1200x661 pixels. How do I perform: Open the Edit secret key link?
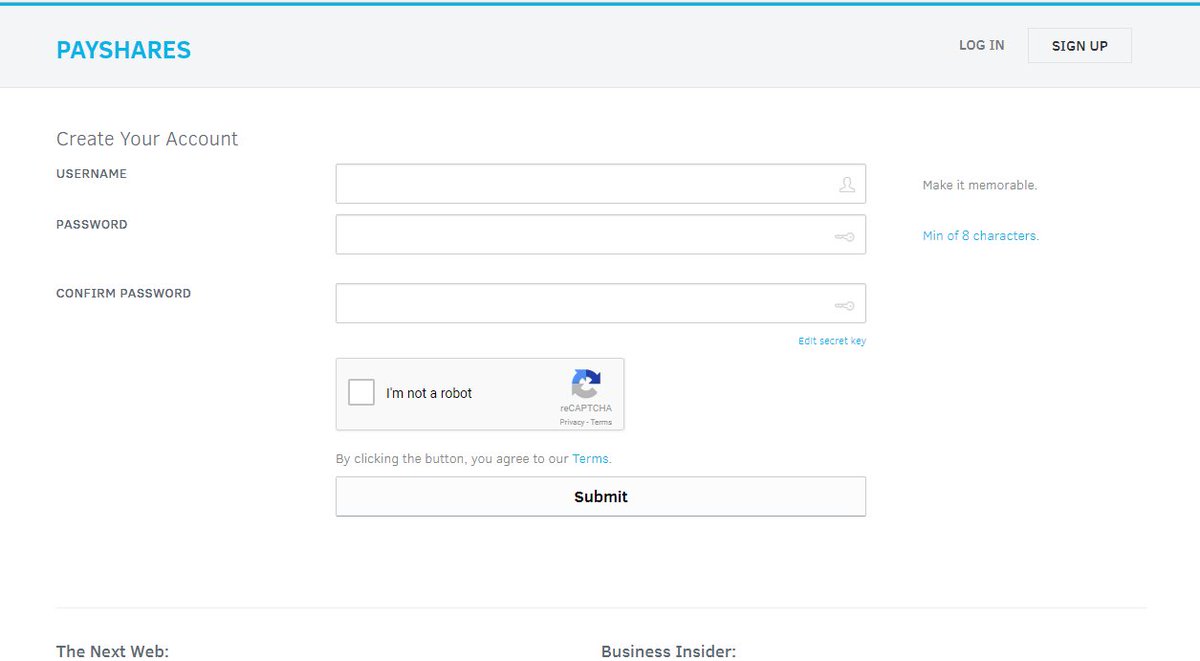[832, 341]
